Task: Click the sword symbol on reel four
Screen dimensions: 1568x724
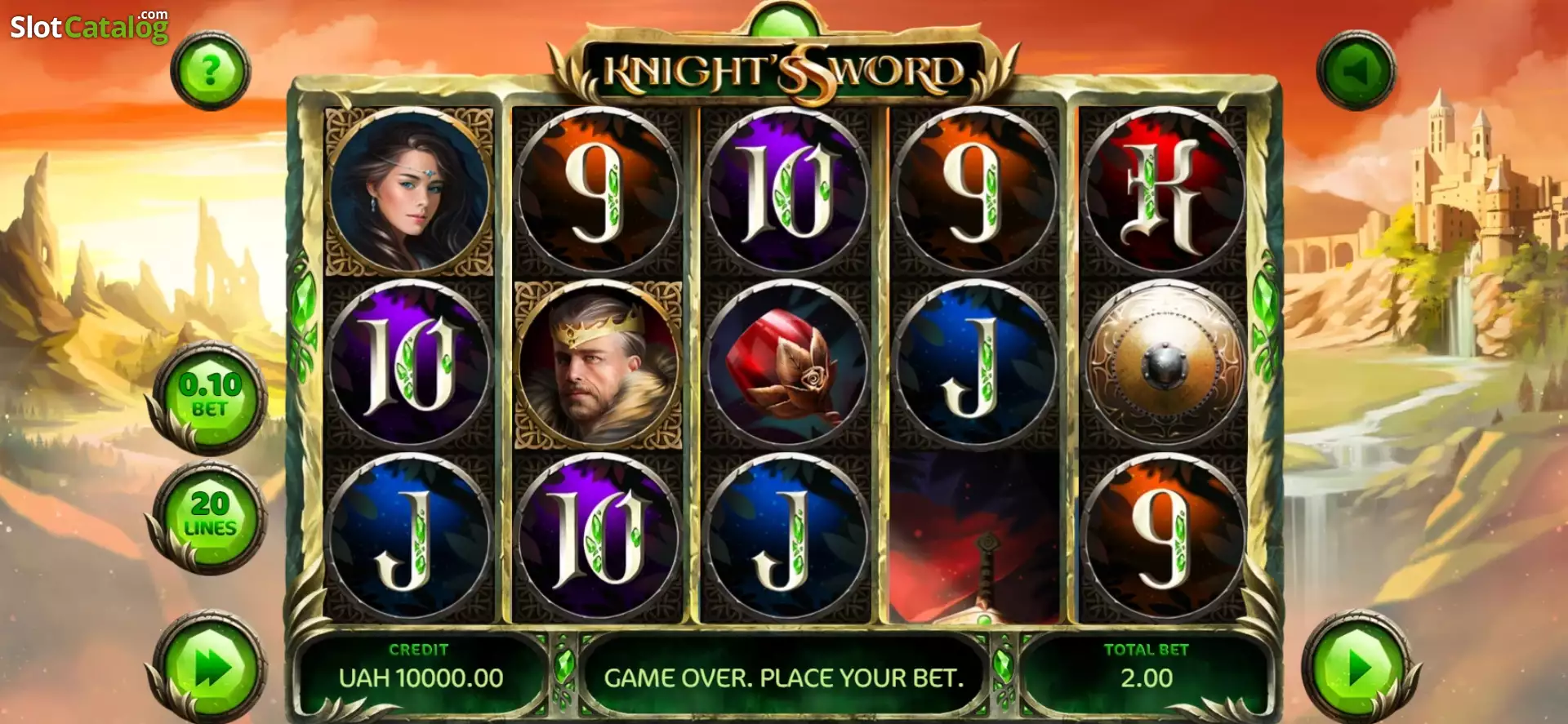Action: pos(975,537)
